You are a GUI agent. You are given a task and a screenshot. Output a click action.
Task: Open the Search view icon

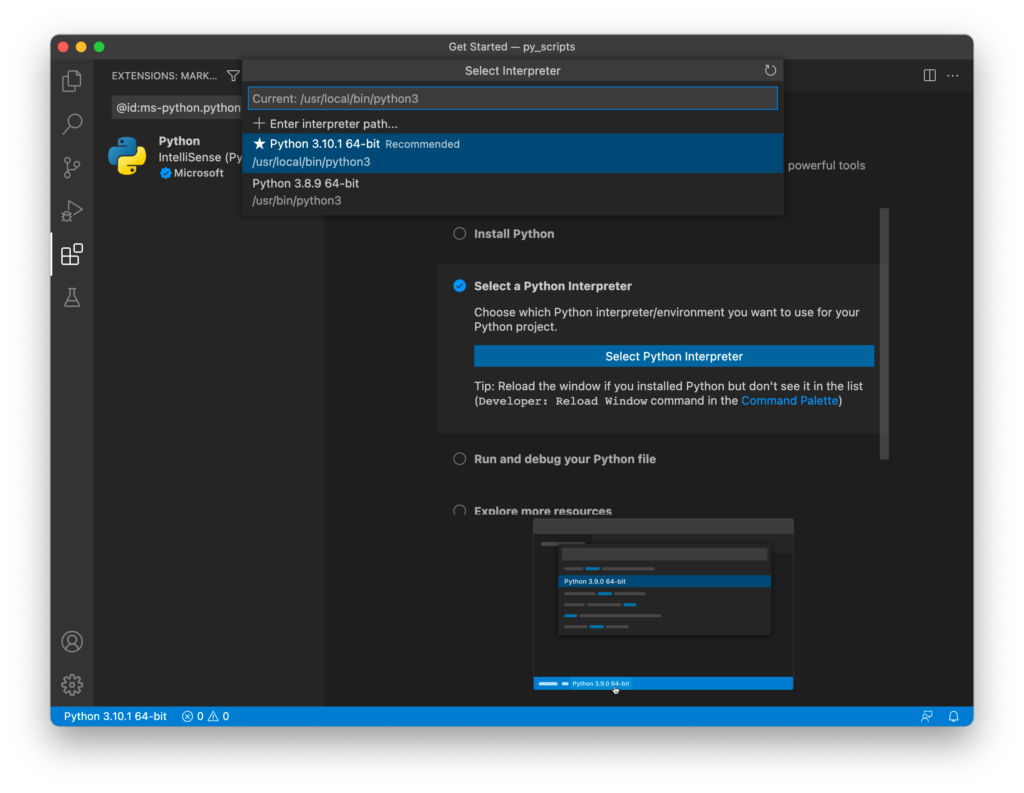[x=72, y=124]
